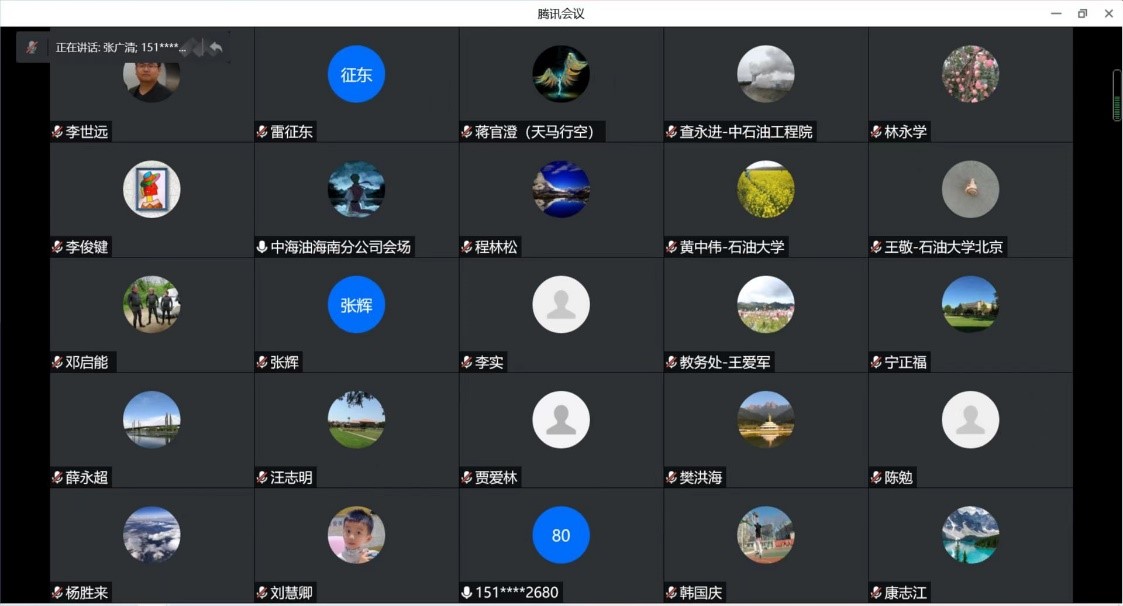This screenshot has height=606, width=1123.
Task: Click the reply arrow in the speaking bar
Action: [216, 47]
